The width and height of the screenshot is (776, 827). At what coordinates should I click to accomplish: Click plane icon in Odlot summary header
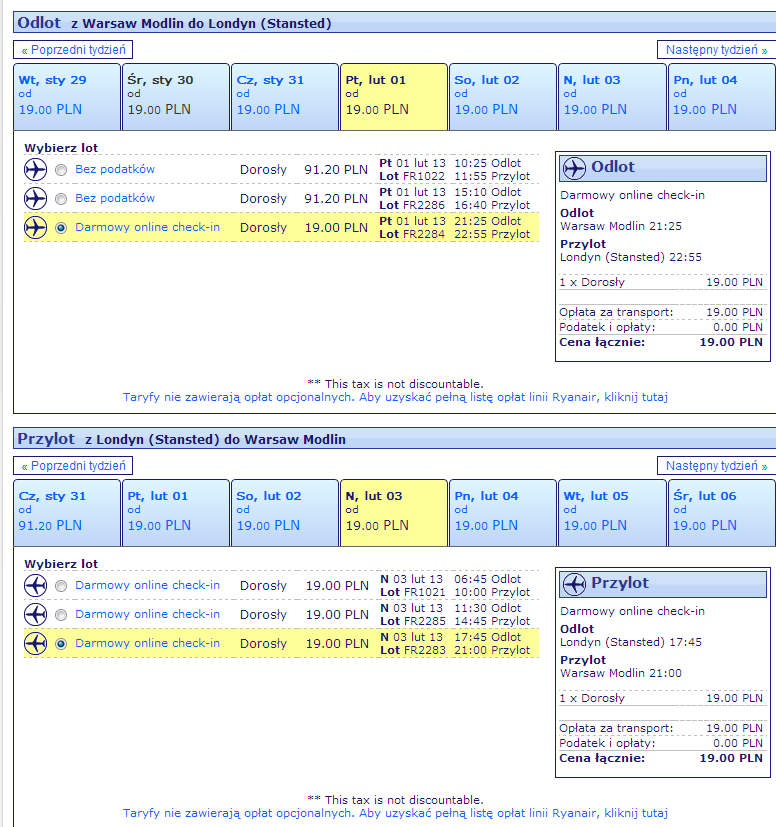tap(574, 168)
